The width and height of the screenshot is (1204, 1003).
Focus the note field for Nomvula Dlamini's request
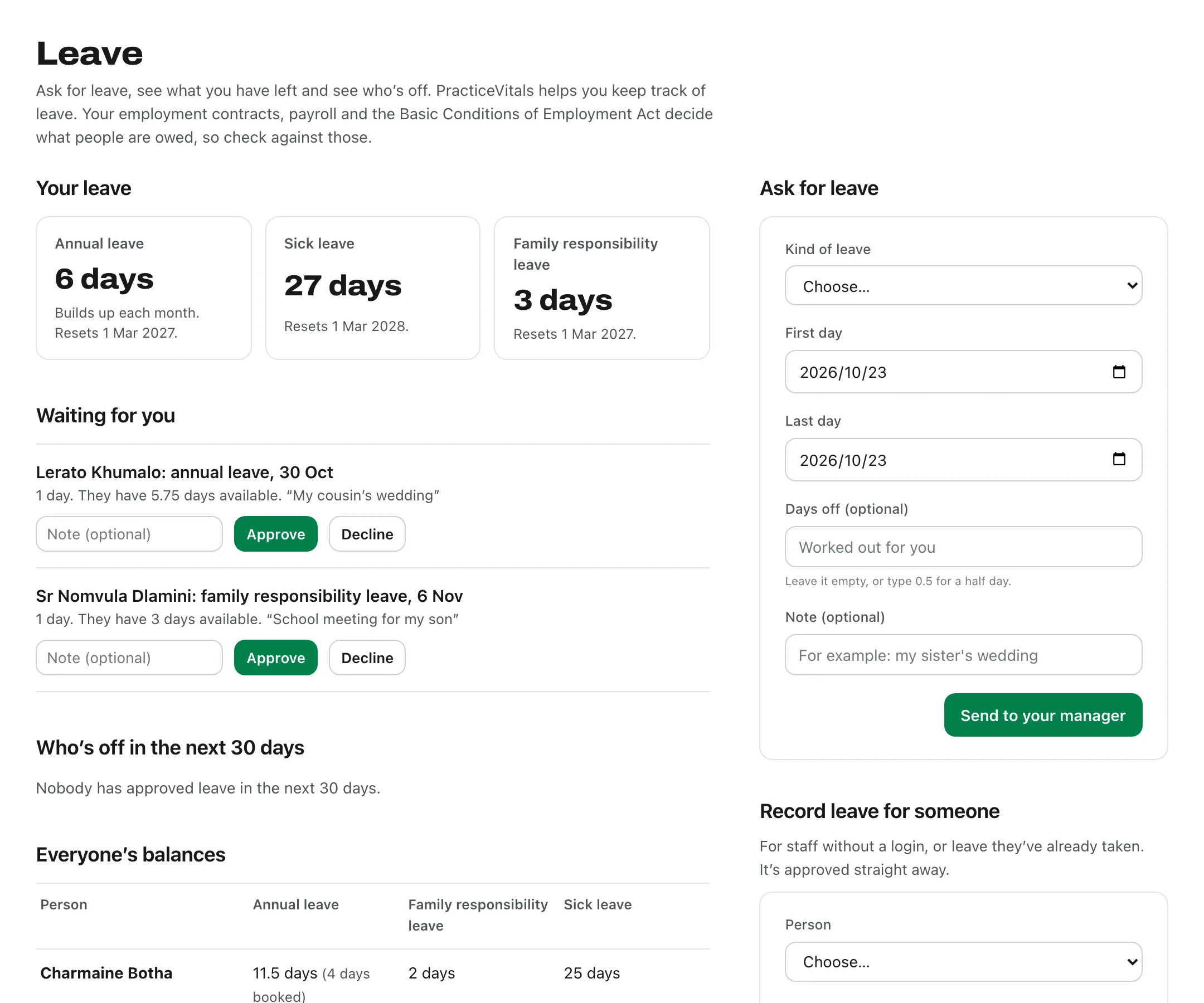coord(129,658)
